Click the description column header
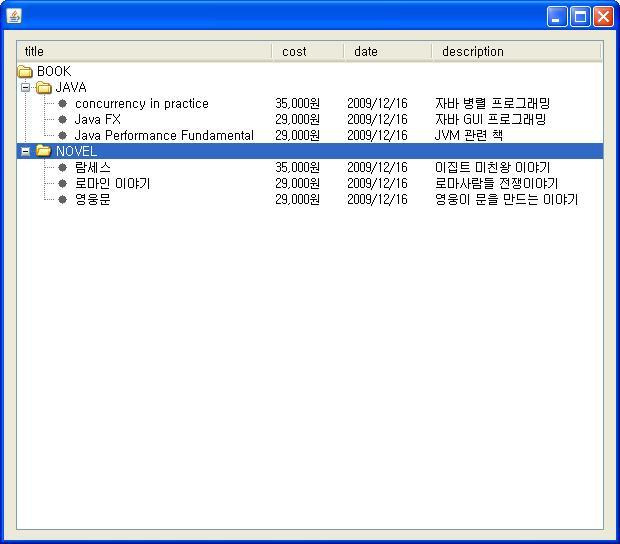The width and height of the screenshot is (620, 544). tap(516, 51)
